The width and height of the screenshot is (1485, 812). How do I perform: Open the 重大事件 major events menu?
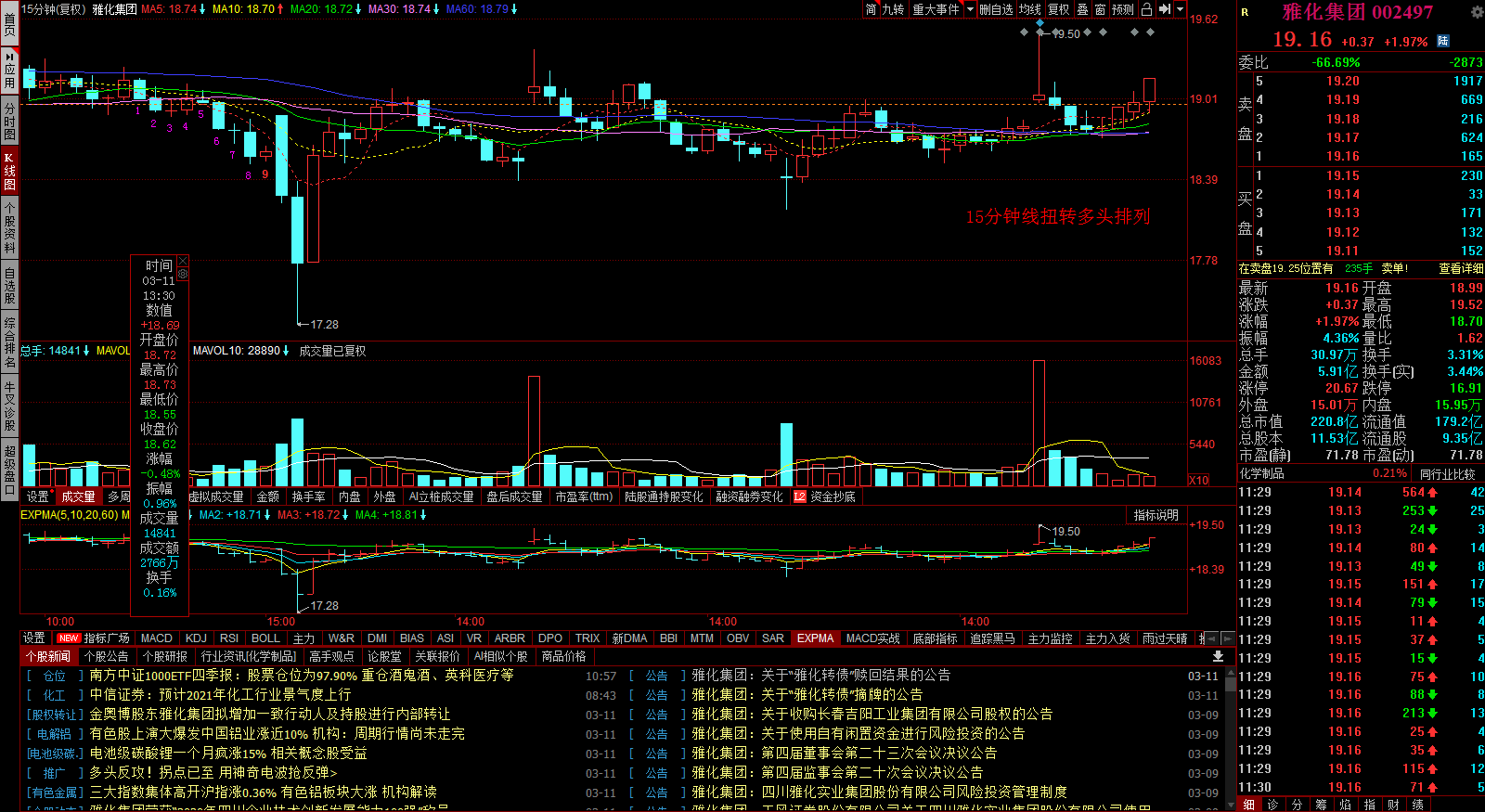936,9
